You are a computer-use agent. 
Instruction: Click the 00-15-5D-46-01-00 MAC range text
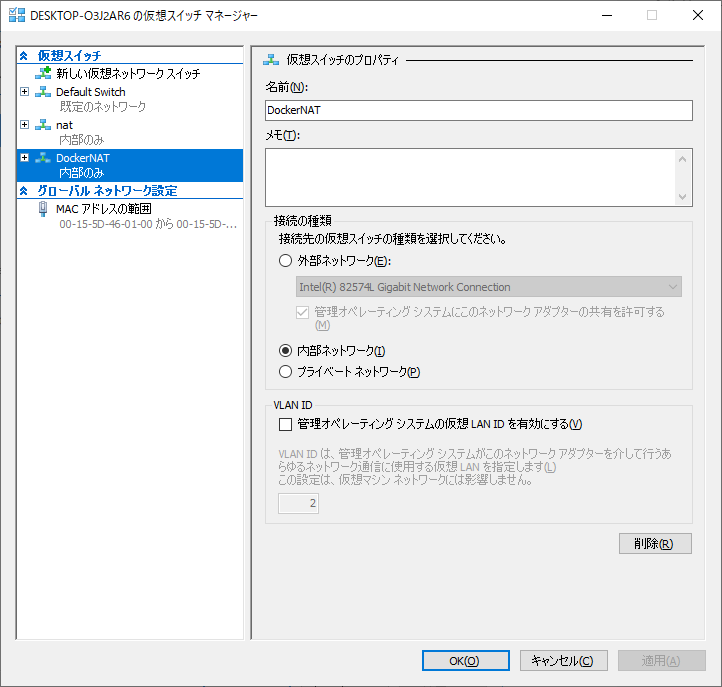(148, 224)
